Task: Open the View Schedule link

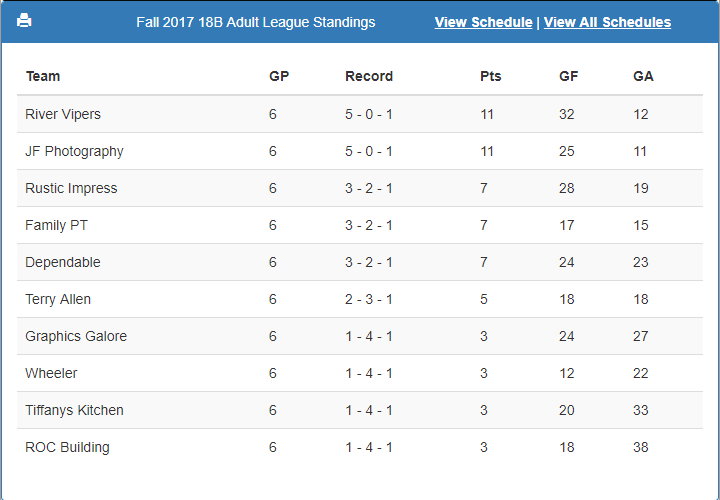Action: (484, 22)
